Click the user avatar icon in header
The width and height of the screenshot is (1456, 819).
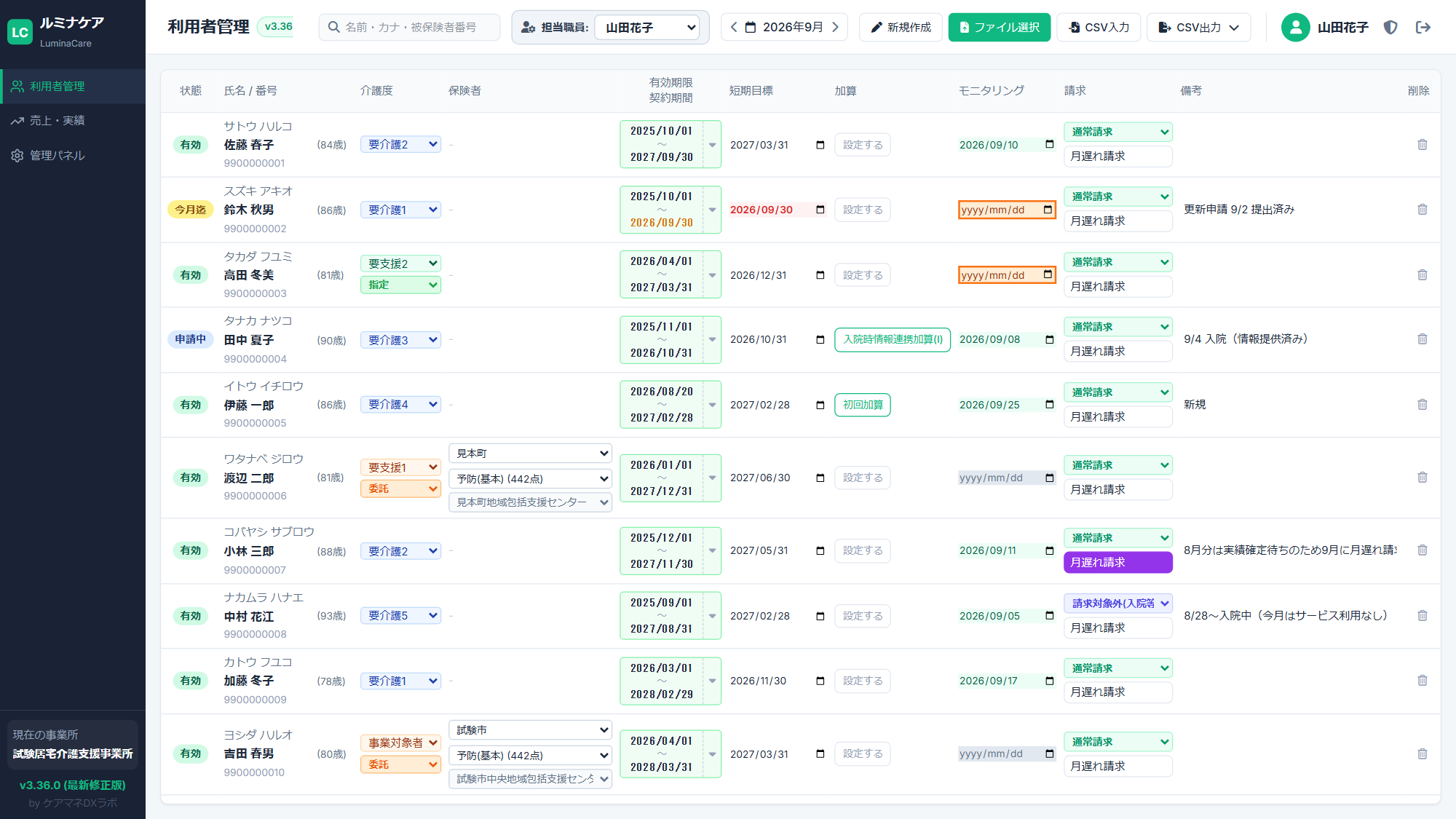click(x=1295, y=28)
